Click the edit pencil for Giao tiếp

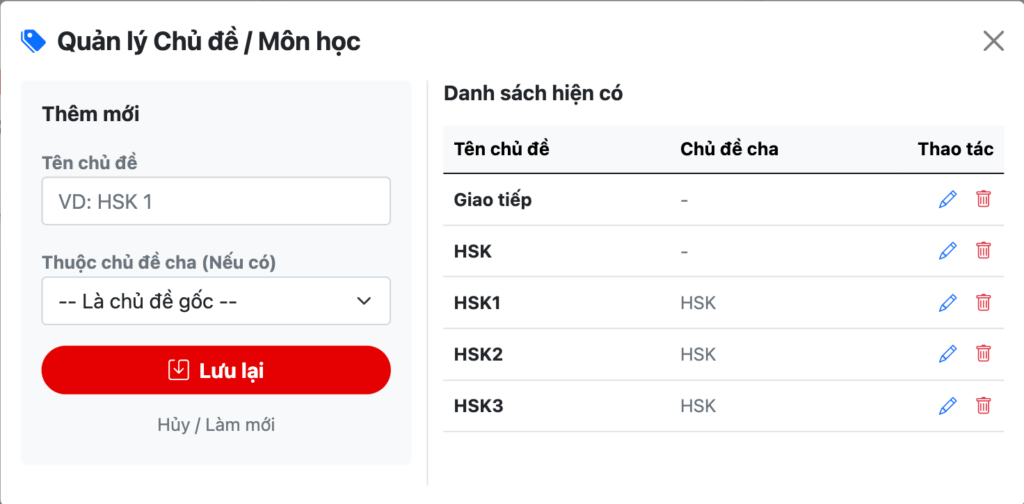point(947,200)
